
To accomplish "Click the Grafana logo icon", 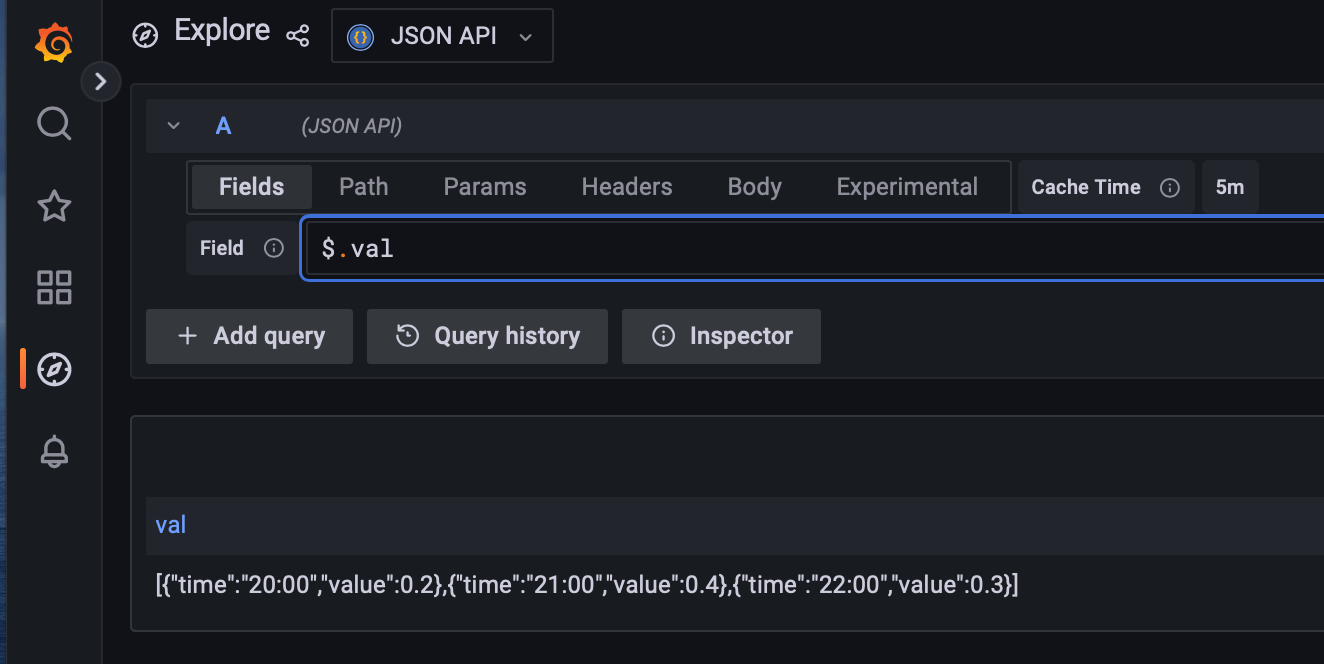I will 53,43.
